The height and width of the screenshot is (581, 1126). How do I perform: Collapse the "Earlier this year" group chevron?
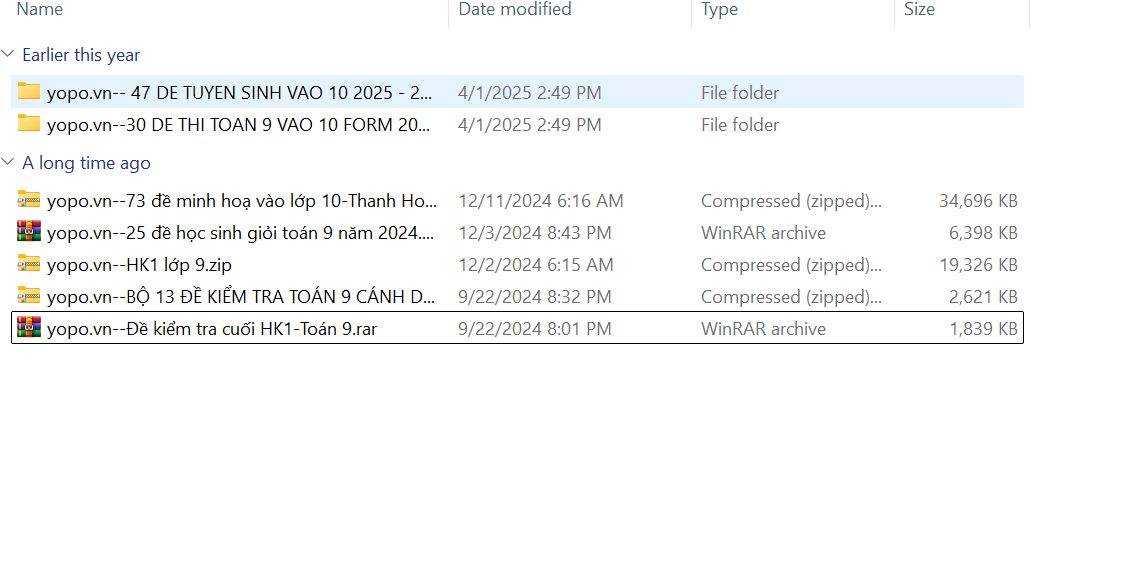click(x=9, y=55)
